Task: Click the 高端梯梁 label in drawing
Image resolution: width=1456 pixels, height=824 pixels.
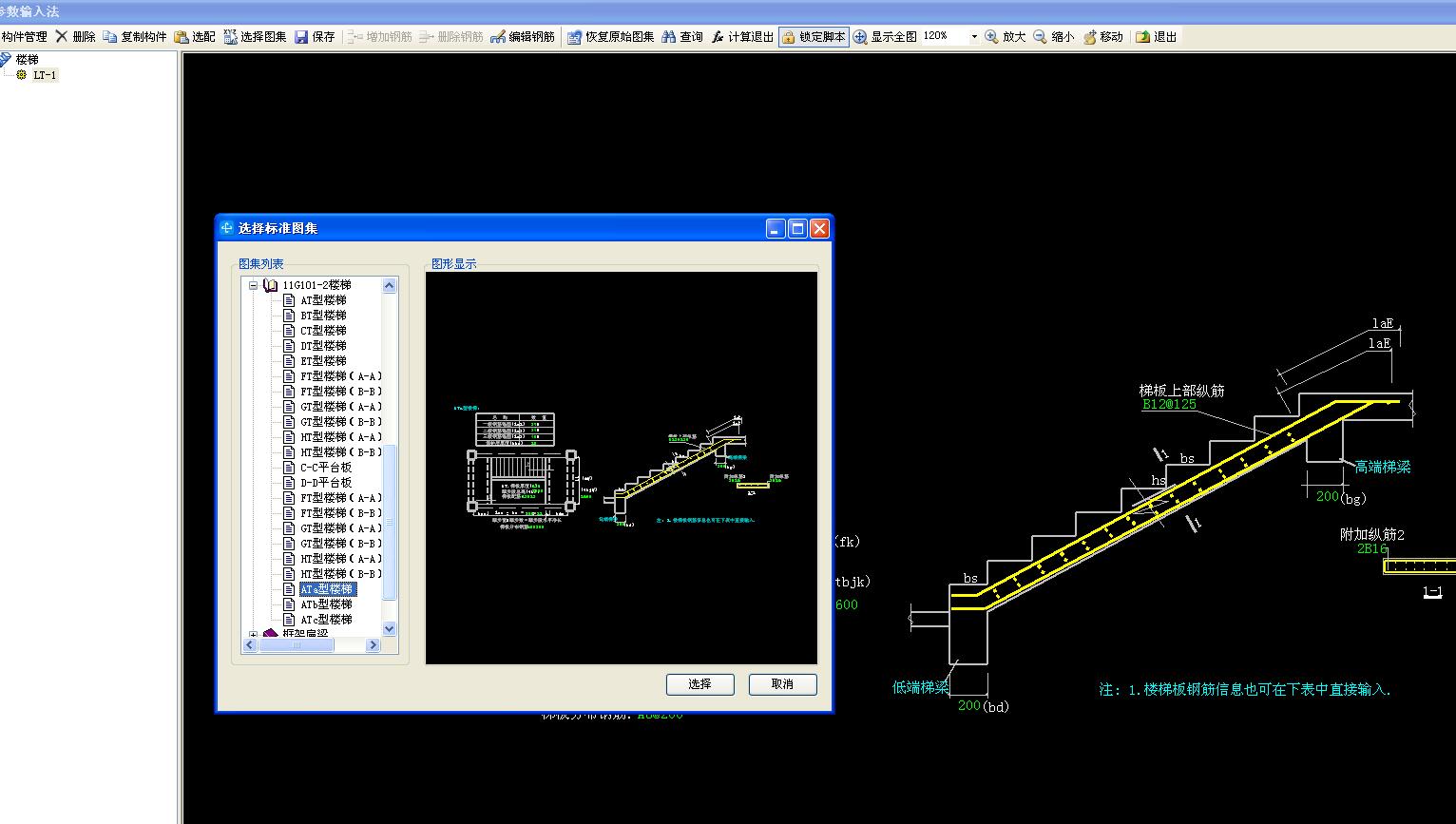Action: pos(1383,468)
